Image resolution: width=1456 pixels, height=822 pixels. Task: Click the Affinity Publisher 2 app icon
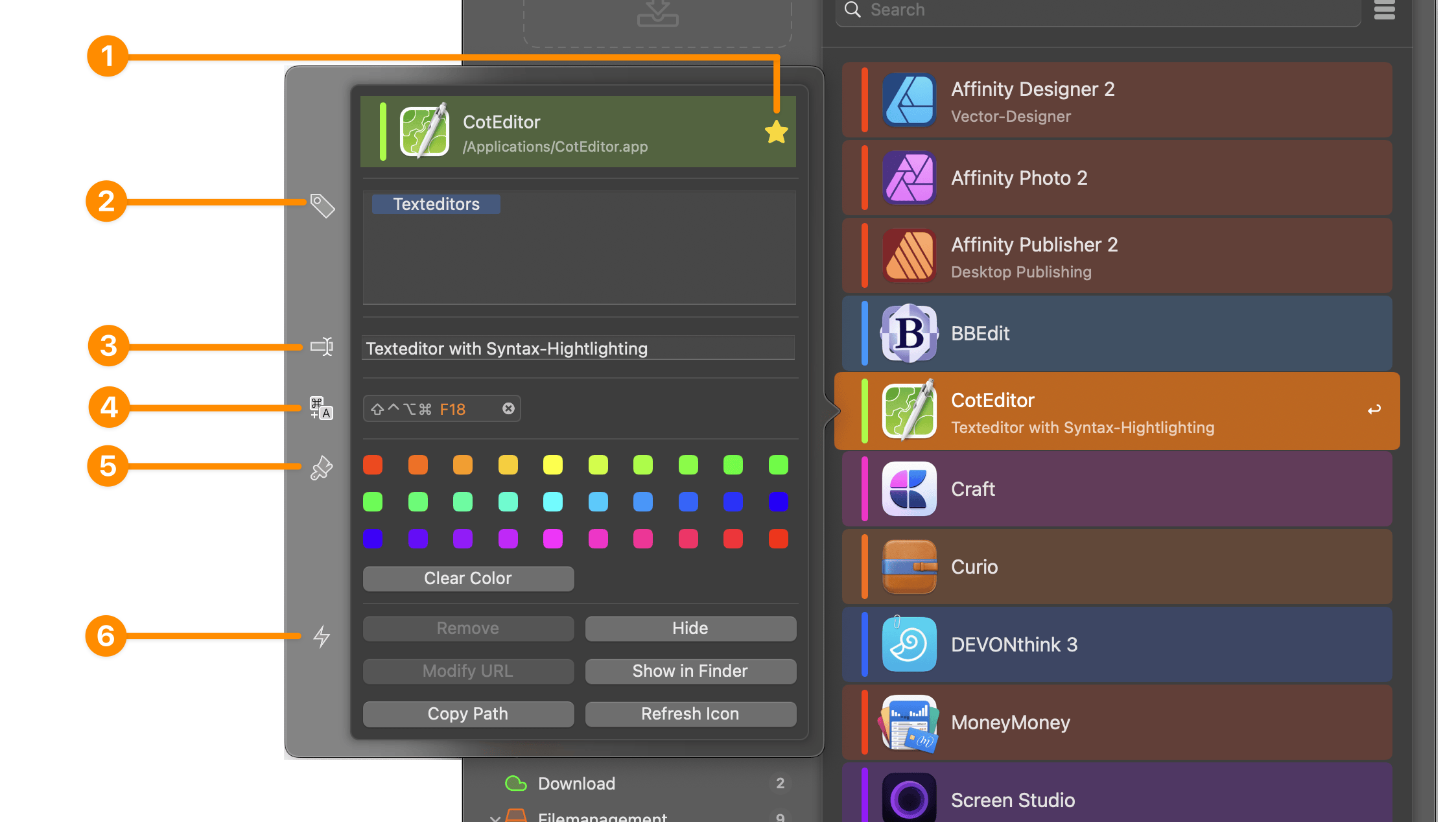point(909,255)
